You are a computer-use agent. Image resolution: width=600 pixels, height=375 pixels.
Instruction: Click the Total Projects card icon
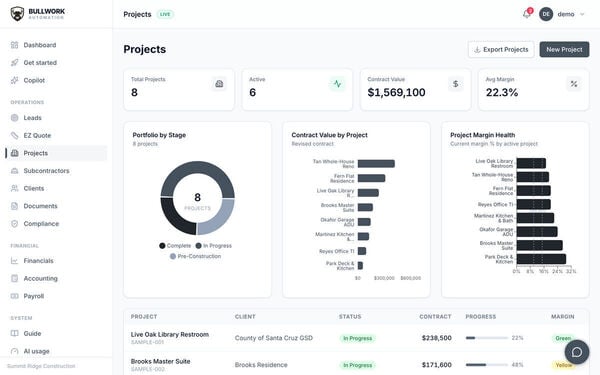pyautogui.click(x=219, y=84)
